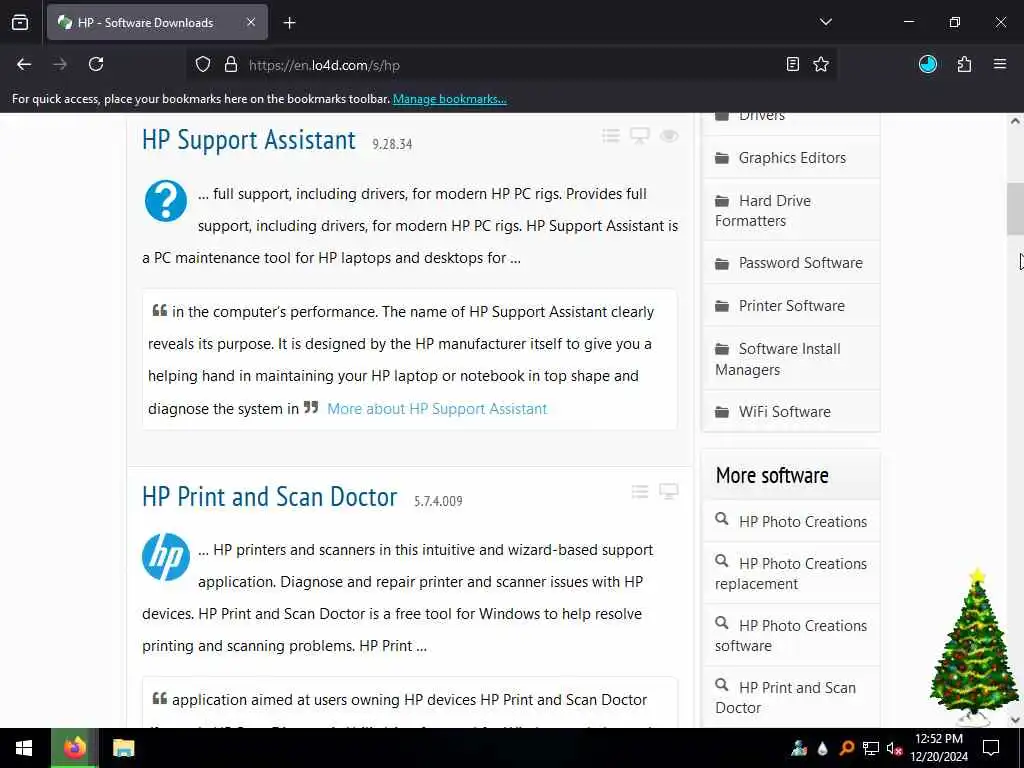
Task: Click the muted volume tray icon
Action: (x=894, y=748)
